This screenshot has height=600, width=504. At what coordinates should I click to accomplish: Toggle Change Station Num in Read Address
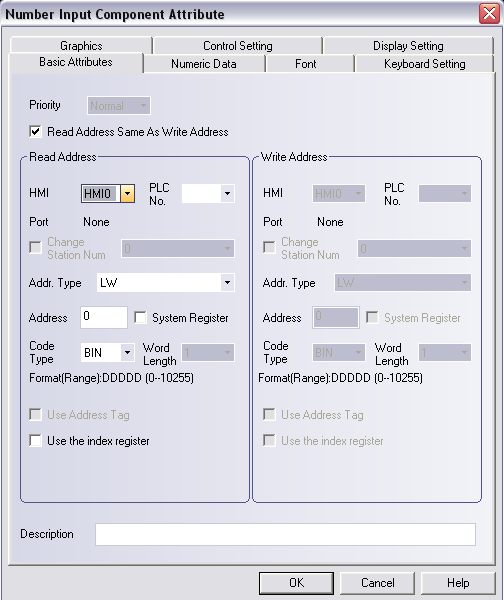tap(35, 247)
